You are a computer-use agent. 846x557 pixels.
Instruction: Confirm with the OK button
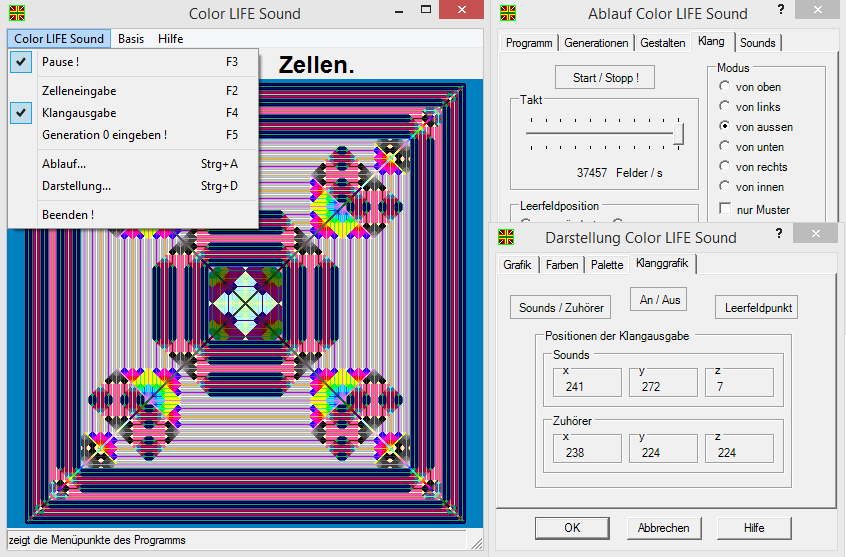click(x=572, y=528)
